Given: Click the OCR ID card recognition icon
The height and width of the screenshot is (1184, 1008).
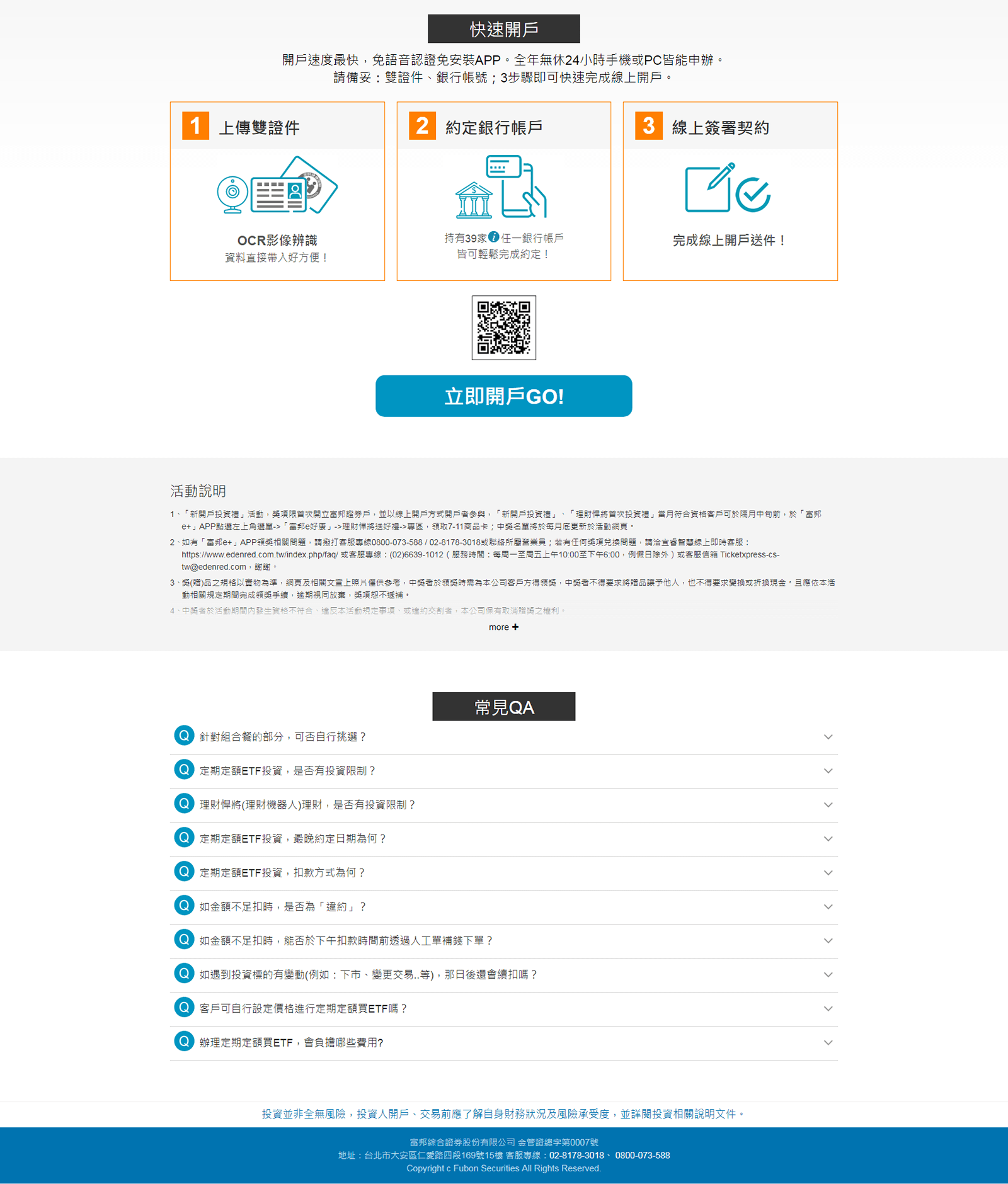Looking at the screenshot, I should [x=277, y=186].
